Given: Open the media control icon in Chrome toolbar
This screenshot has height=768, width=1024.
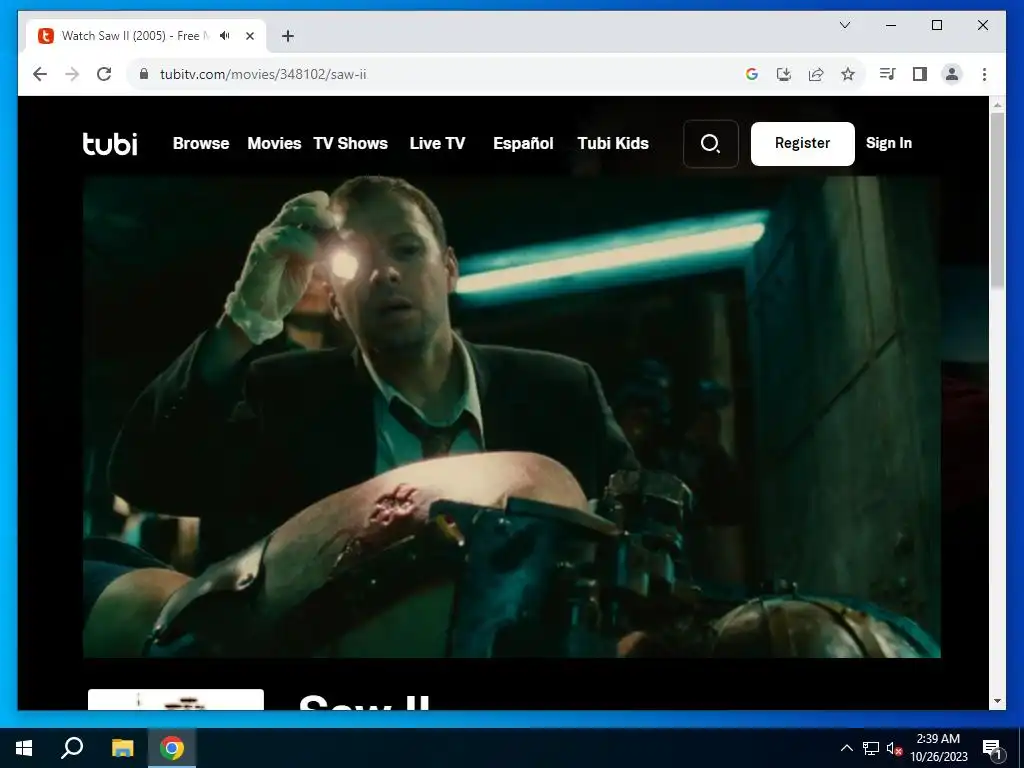Looking at the screenshot, I should pyautogui.click(x=887, y=74).
